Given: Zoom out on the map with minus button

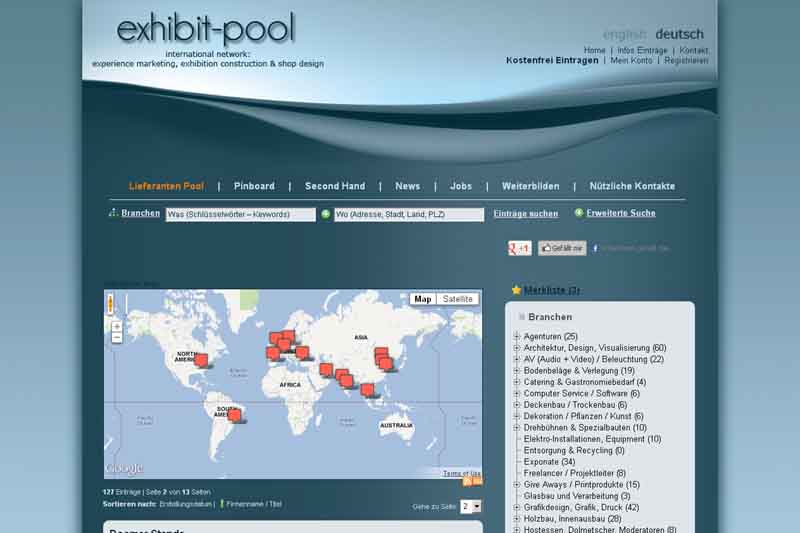Looking at the screenshot, I should click(x=117, y=338).
